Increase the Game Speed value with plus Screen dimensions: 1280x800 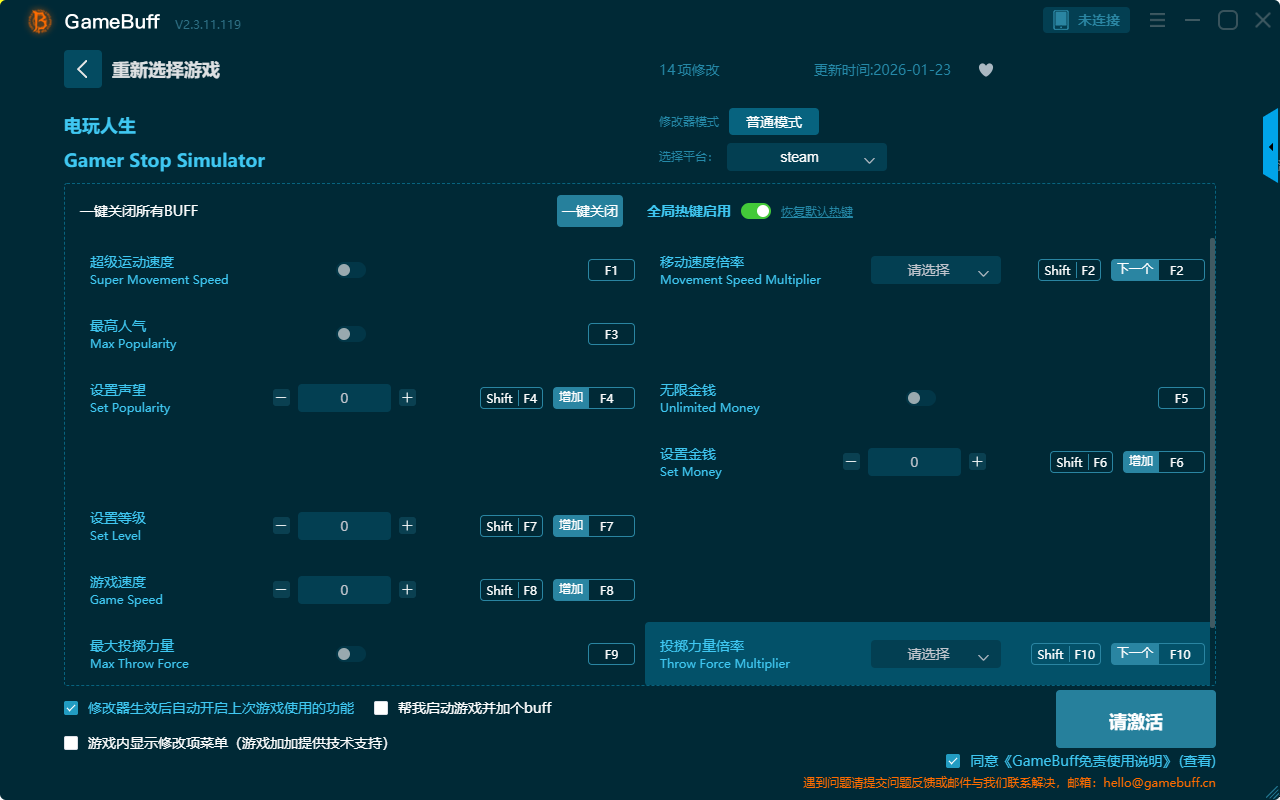tap(407, 590)
